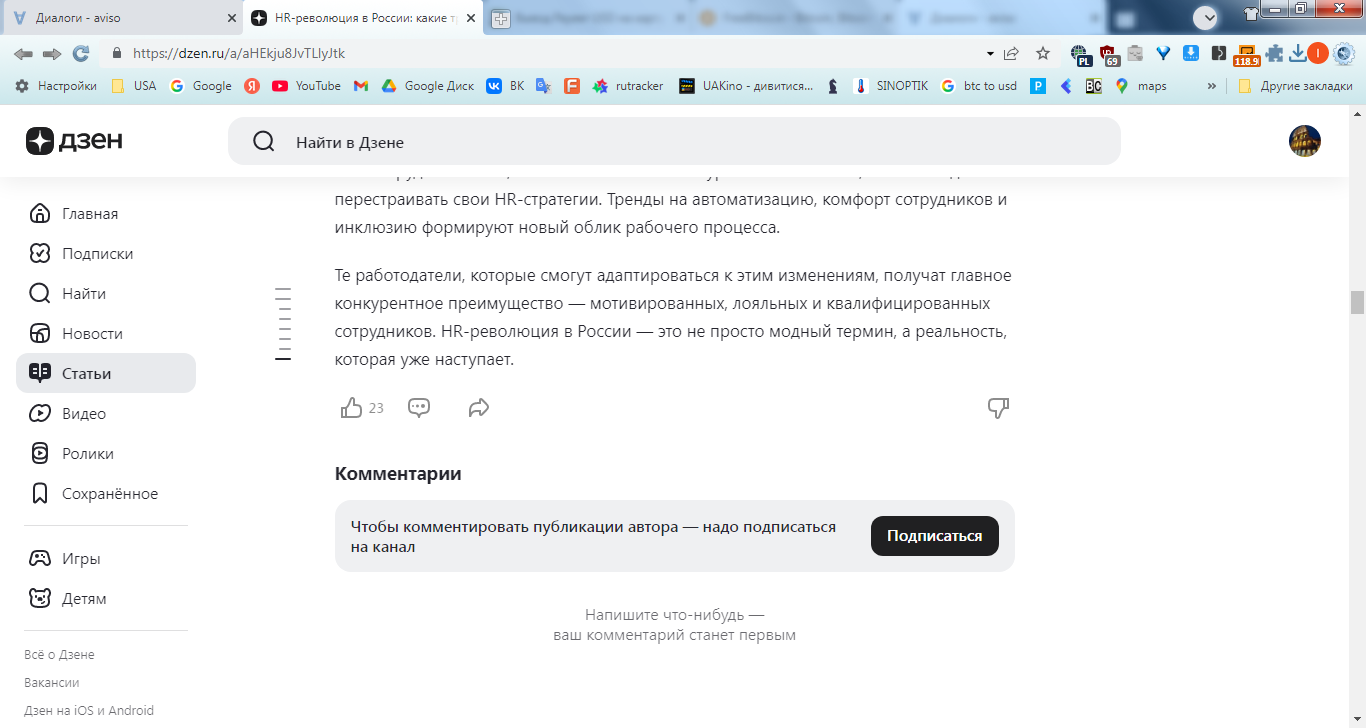Open the tab search dropdown chevron
1366x728 pixels.
pos(1205,17)
